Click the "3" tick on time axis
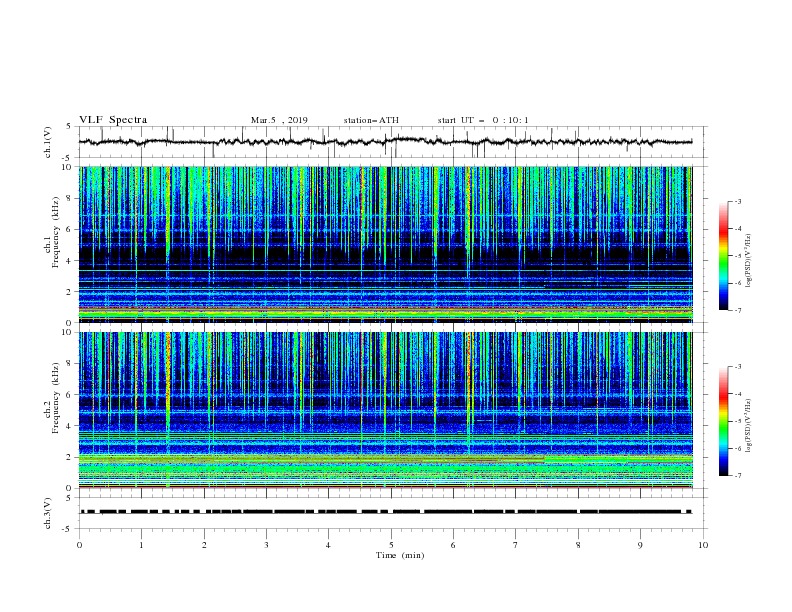The width and height of the screenshot is (792, 612). point(266,545)
